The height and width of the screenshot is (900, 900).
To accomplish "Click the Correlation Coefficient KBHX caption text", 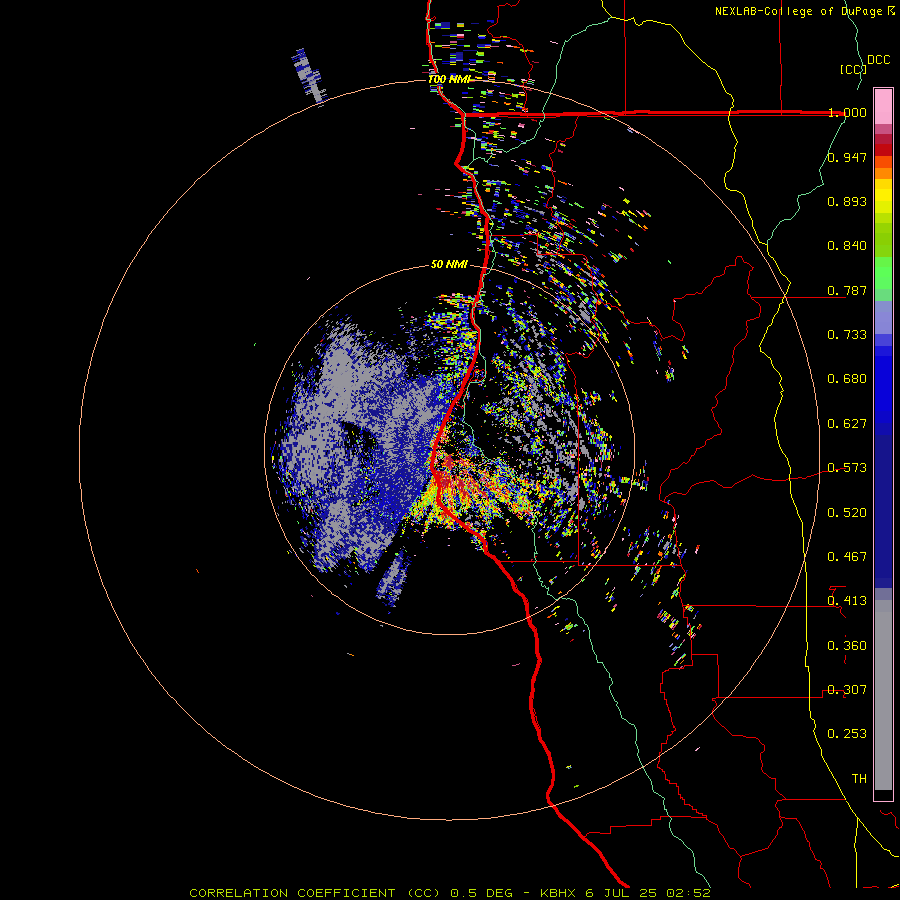I will pos(450,893).
